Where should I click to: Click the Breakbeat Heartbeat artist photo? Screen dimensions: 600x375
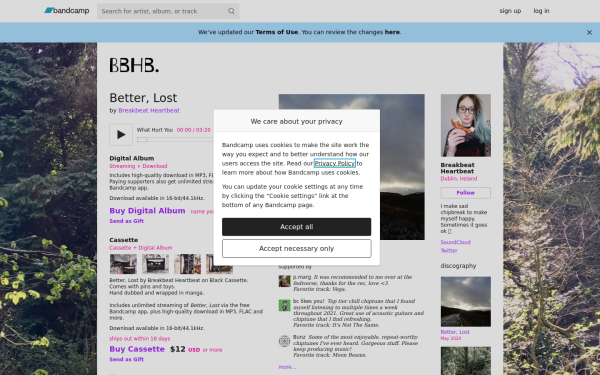click(466, 126)
